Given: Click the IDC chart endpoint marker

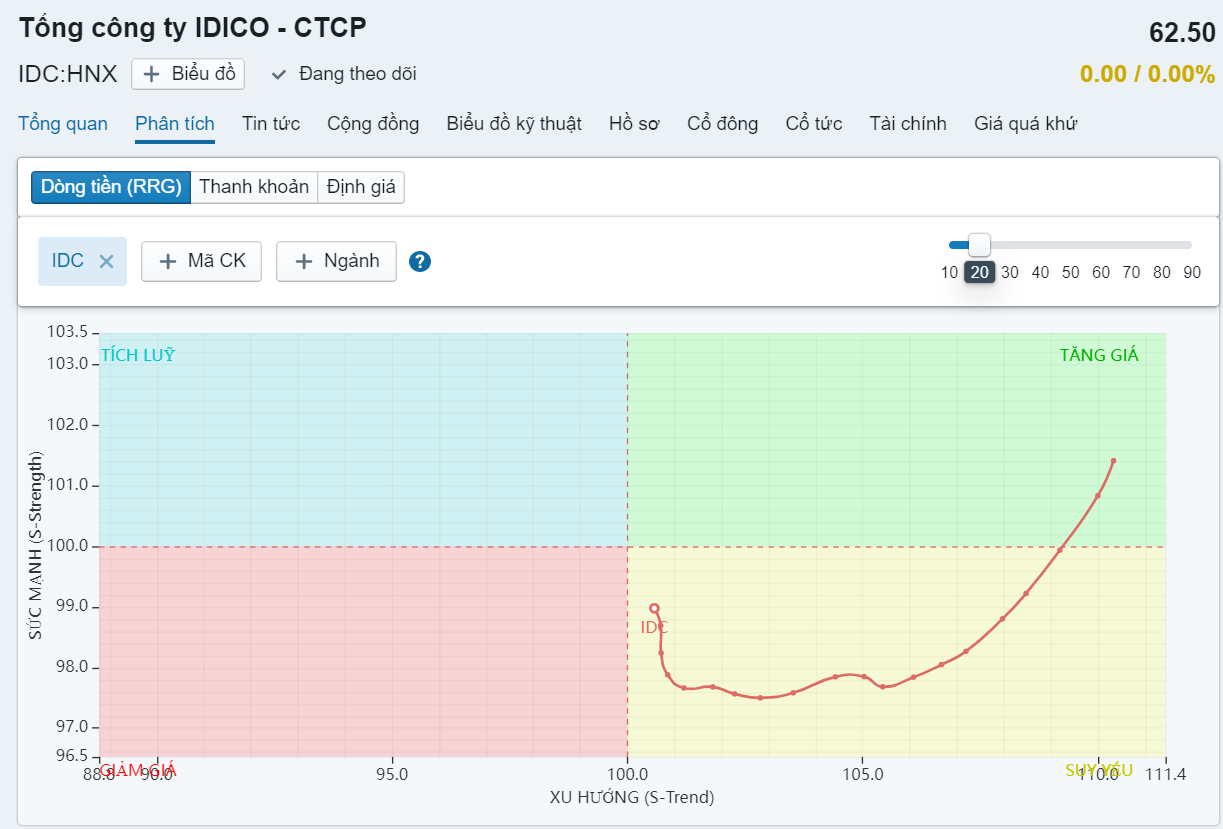Looking at the screenshot, I should pos(654,608).
